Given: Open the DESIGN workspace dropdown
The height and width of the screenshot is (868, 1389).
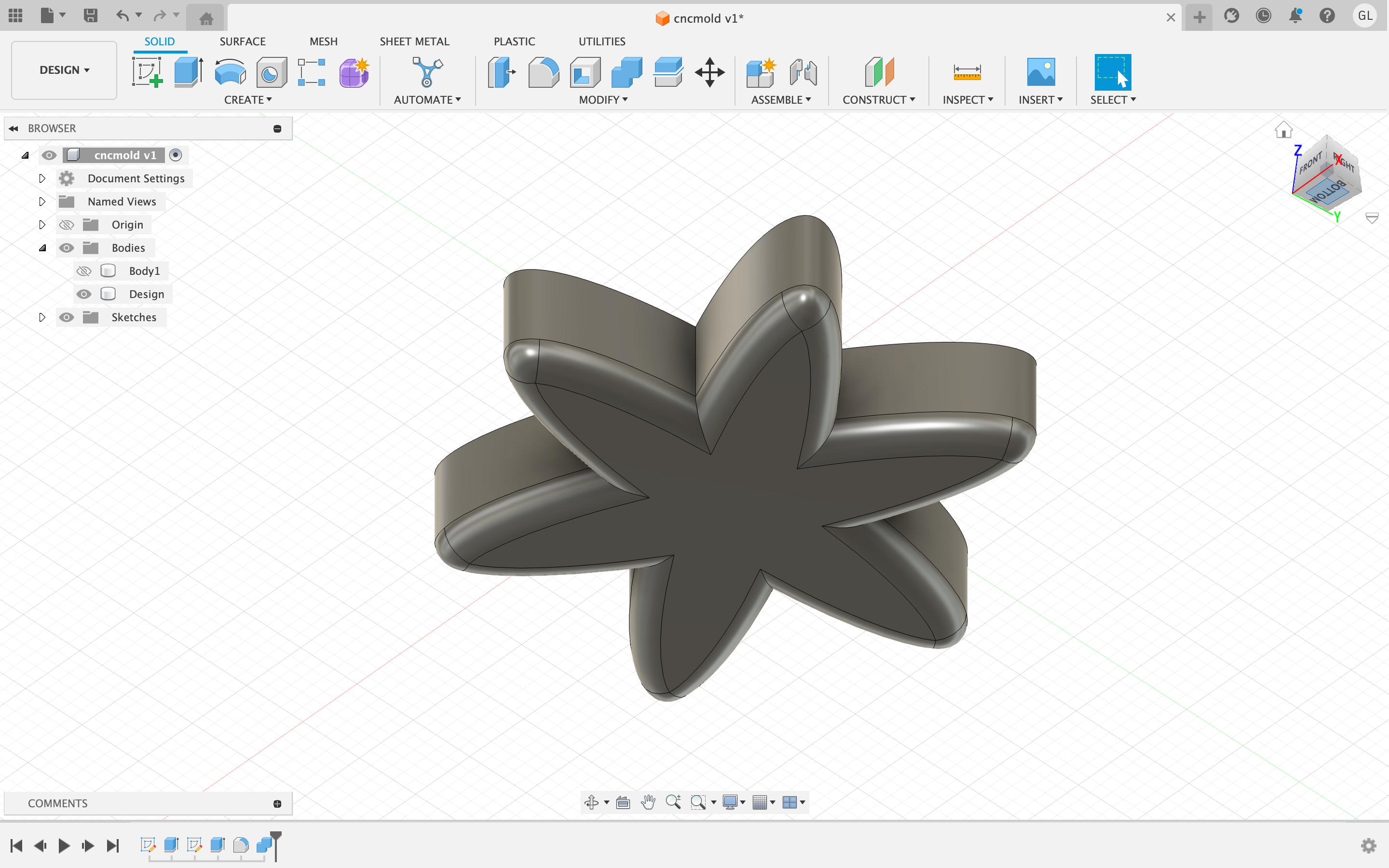Looking at the screenshot, I should [x=64, y=70].
